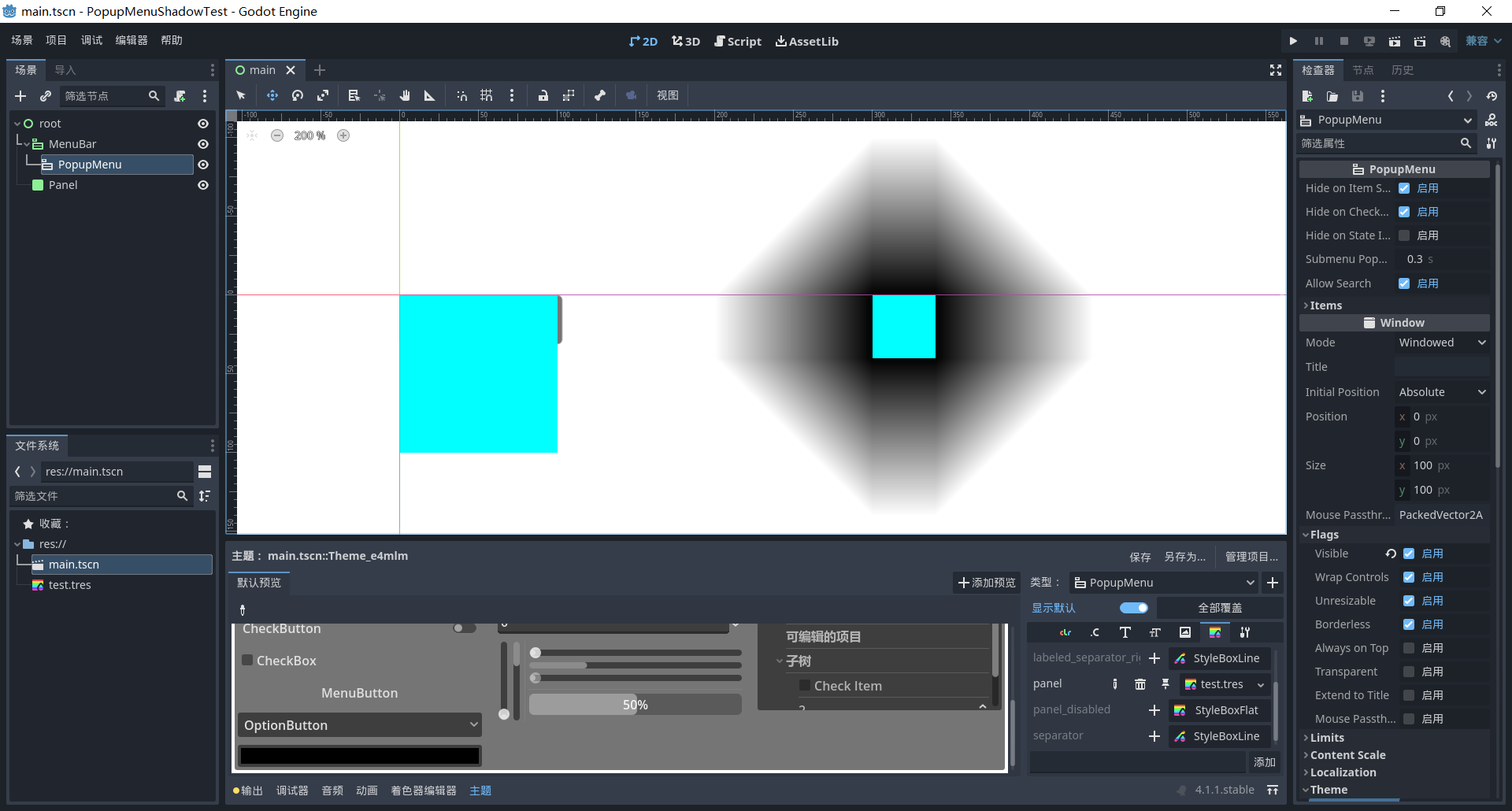
Task: Activate the Move tool in 2D toolbar
Action: point(272,95)
